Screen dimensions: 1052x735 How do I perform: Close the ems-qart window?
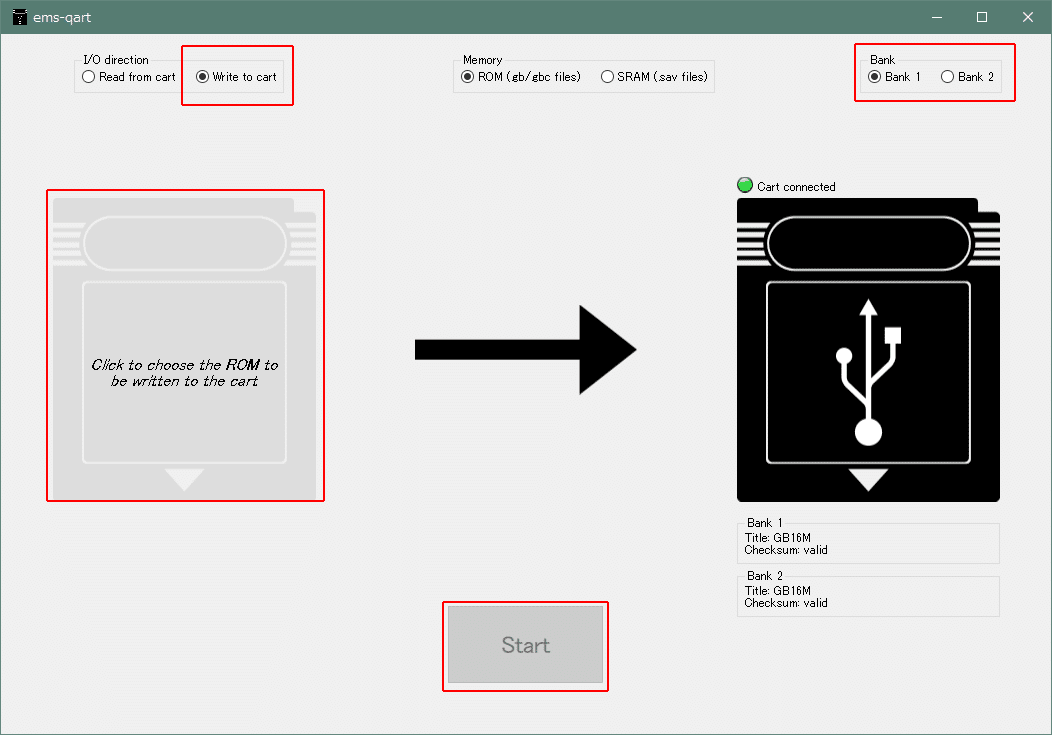pos(1027,17)
